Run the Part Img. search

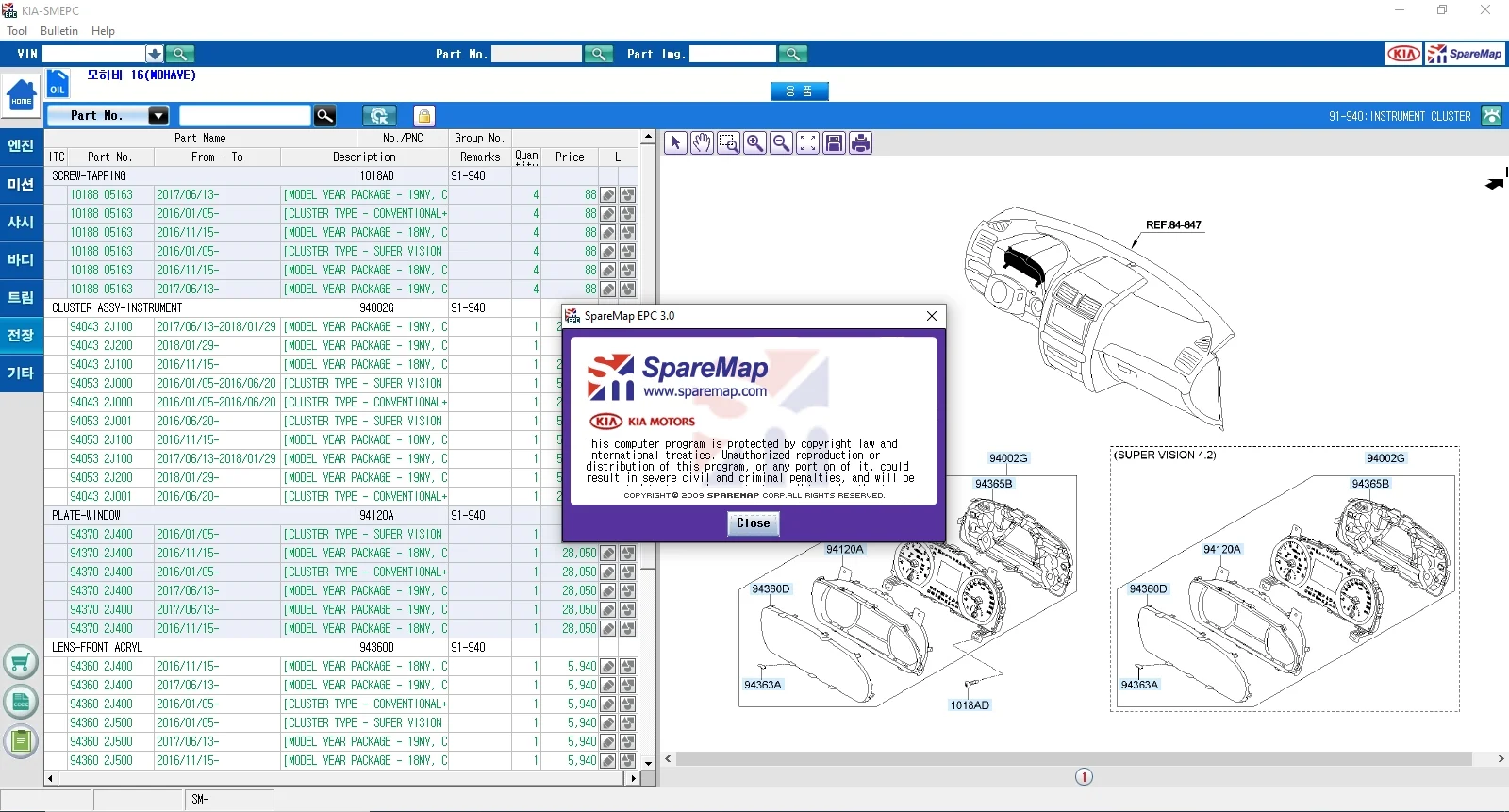[x=793, y=54]
